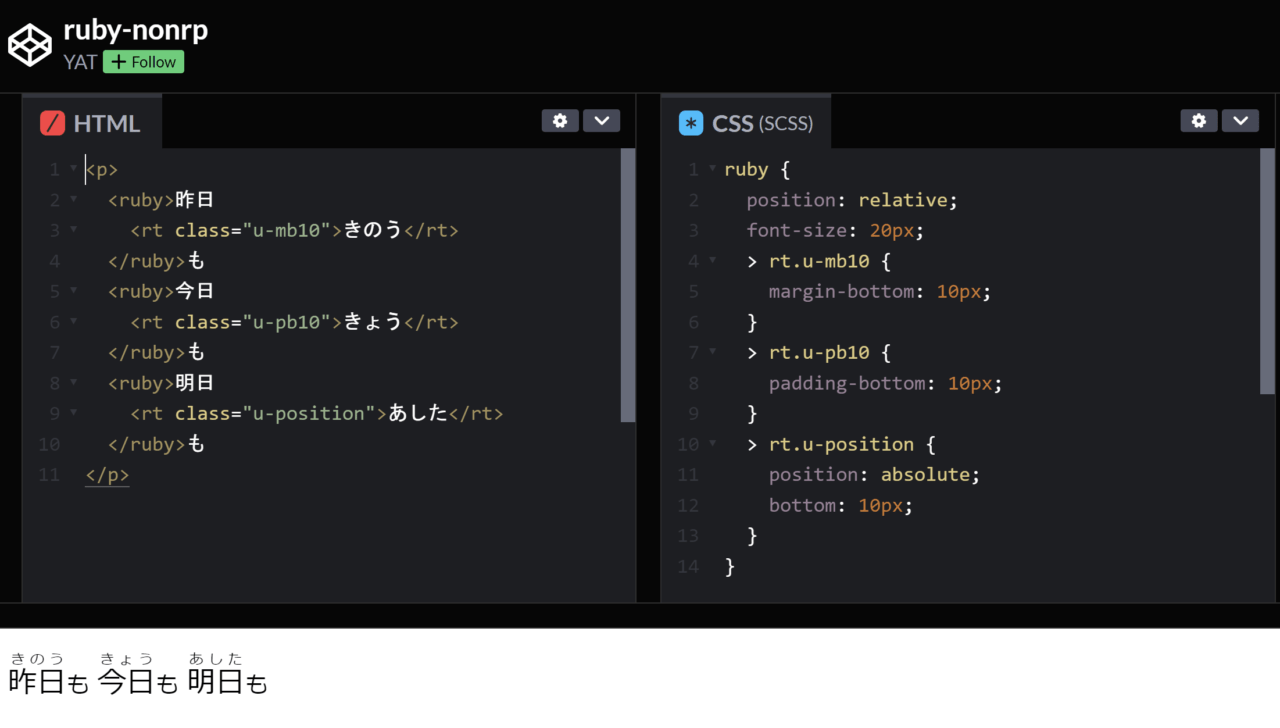Click the blue CSS asterisk icon
Screen dimensions: 1280x728
(x=691, y=123)
